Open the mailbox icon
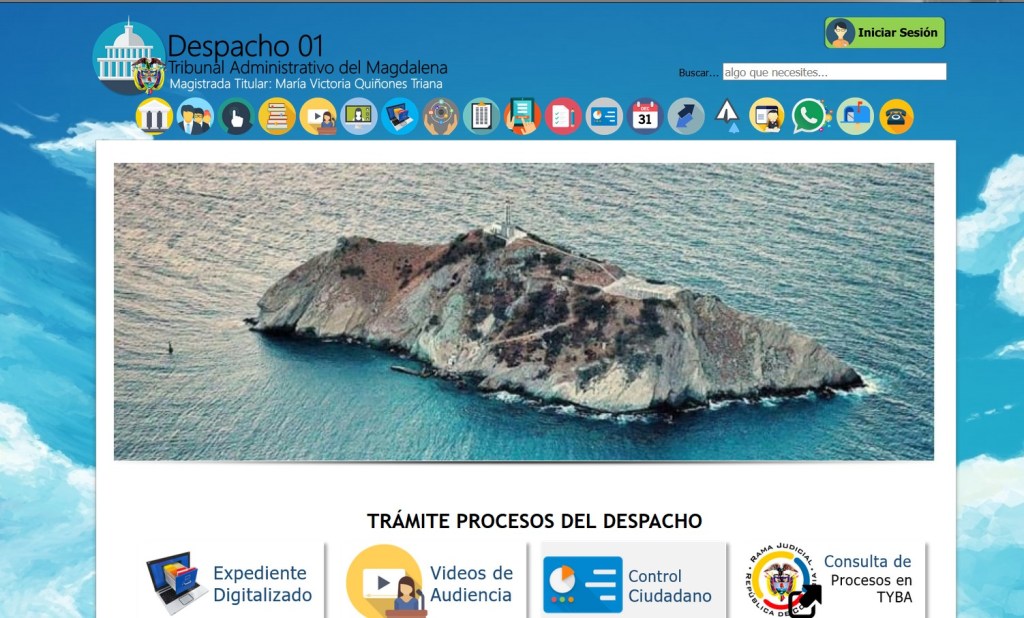This screenshot has height=618, width=1024. tap(854, 117)
